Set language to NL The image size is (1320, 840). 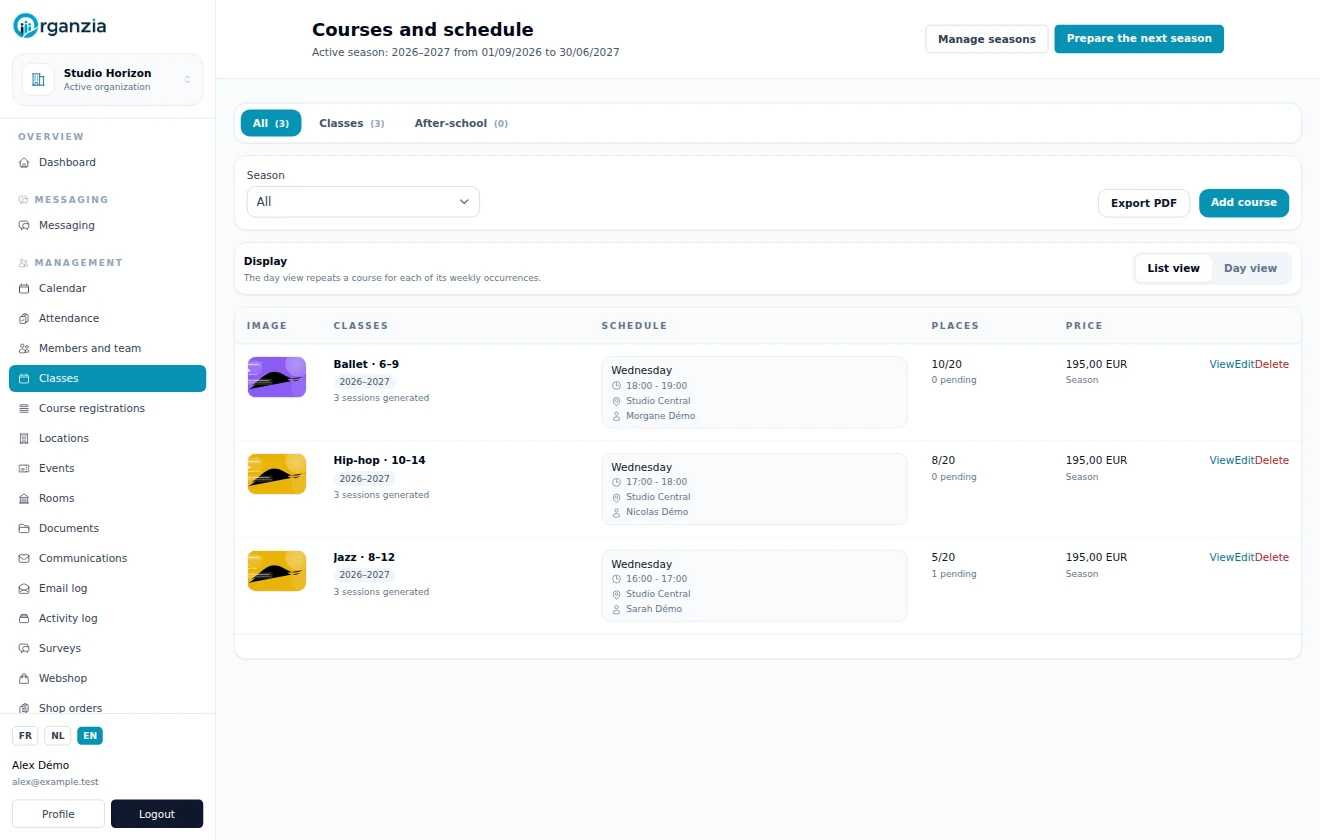coord(58,736)
